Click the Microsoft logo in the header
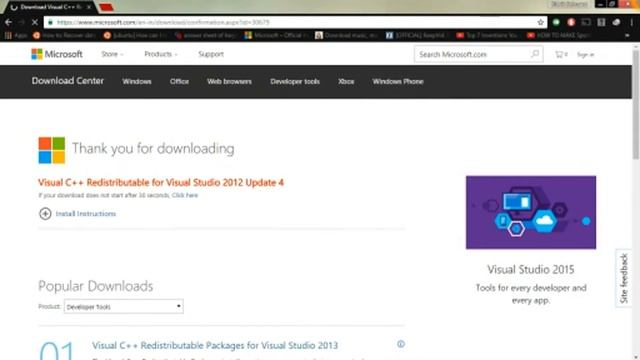This screenshot has width=640, height=360. pos(57,54)
